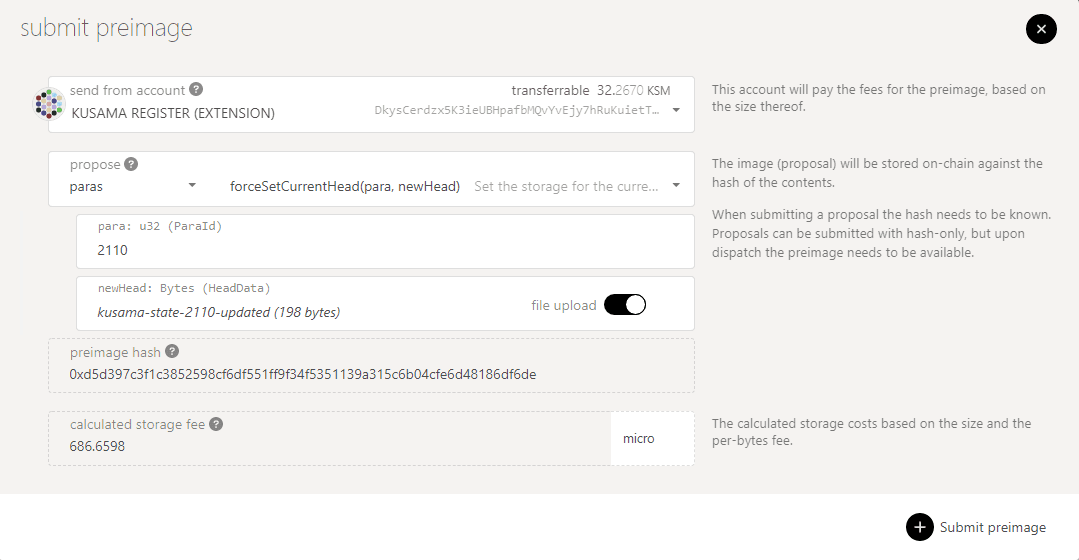Click help icon next to preimage hash
Viewport: 1079px width, 560px height.
[x=172, y=352]
